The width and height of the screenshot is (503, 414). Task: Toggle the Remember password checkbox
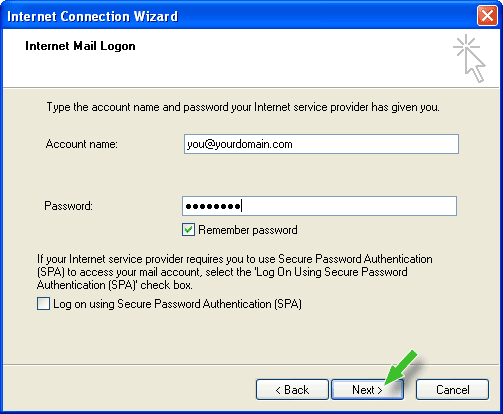tap(188, 230)
